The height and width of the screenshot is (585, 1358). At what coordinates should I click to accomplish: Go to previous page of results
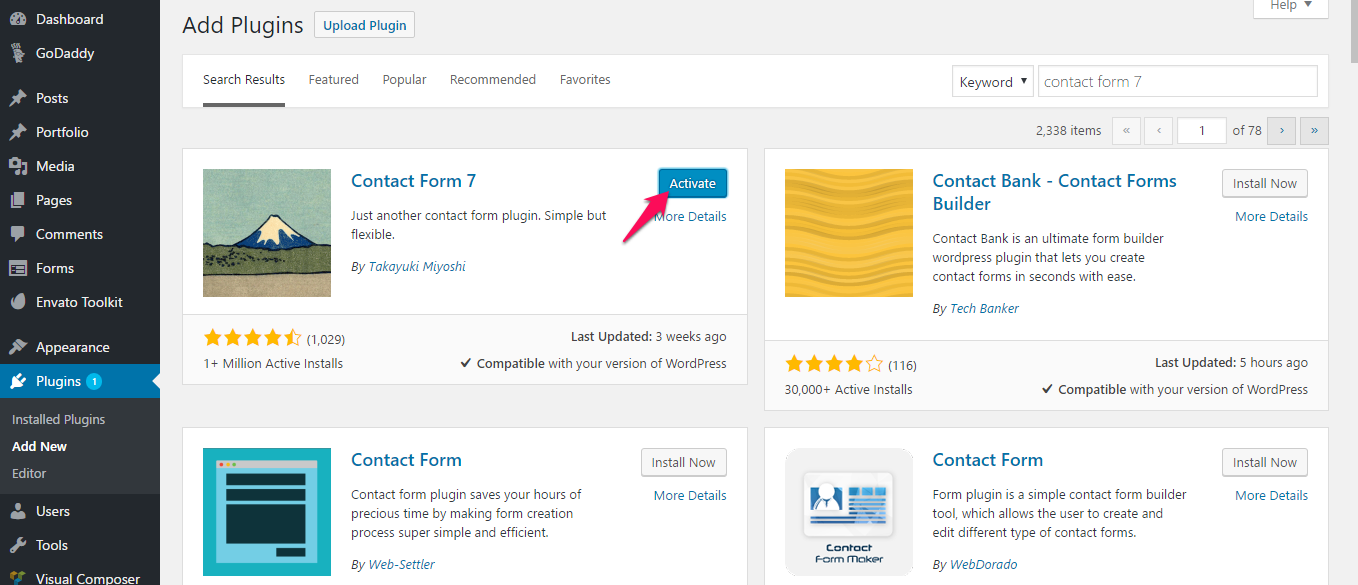[x=1158, y=130]
